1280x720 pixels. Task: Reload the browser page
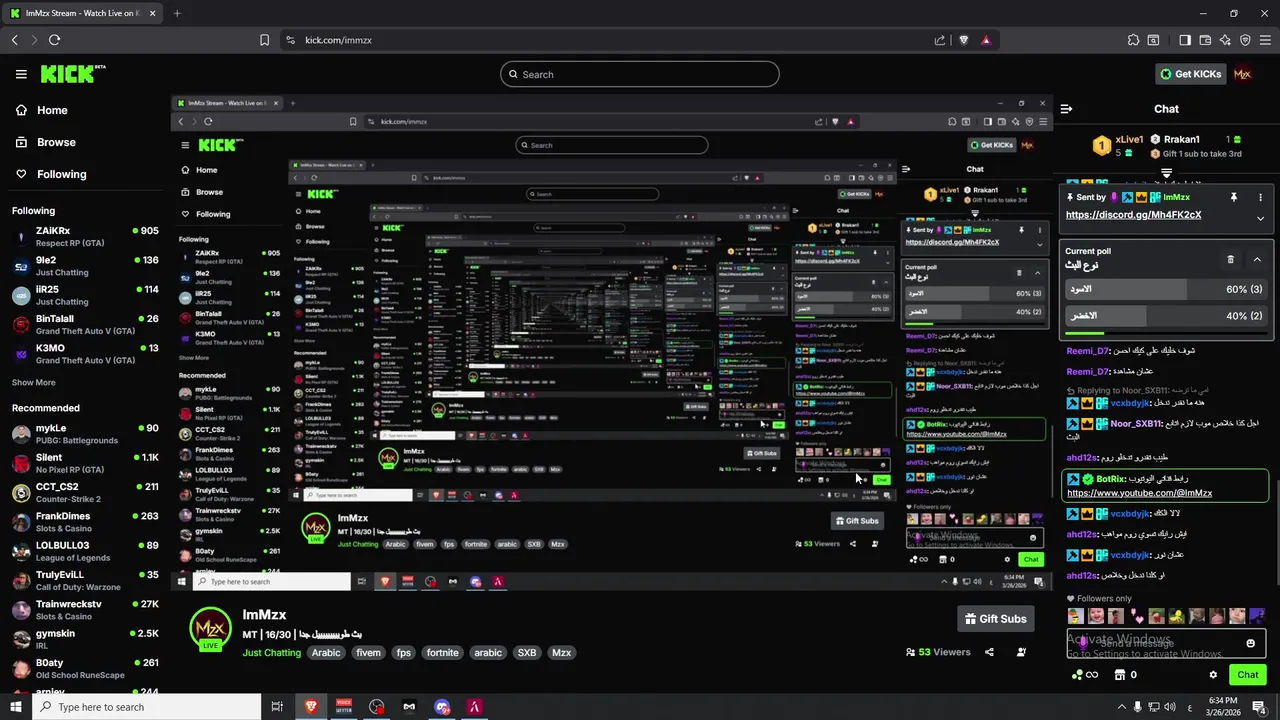[54, 40]
